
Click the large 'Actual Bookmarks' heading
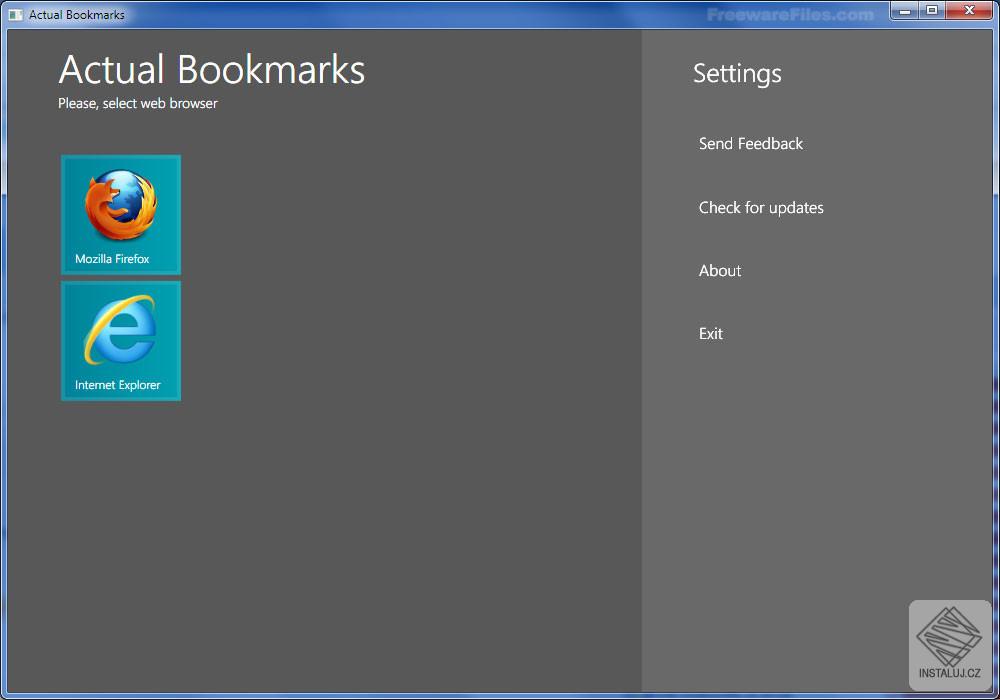[212, 69]
